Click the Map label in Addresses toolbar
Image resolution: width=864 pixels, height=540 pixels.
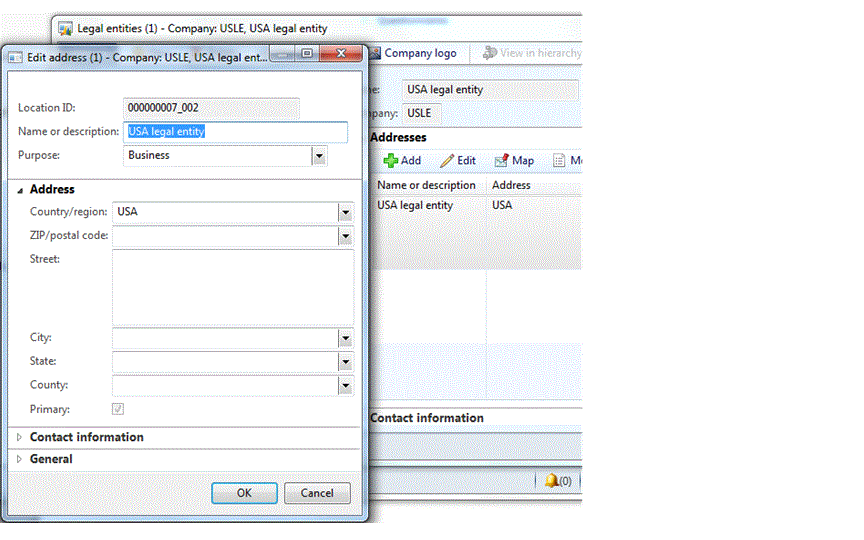pos(523,160)
